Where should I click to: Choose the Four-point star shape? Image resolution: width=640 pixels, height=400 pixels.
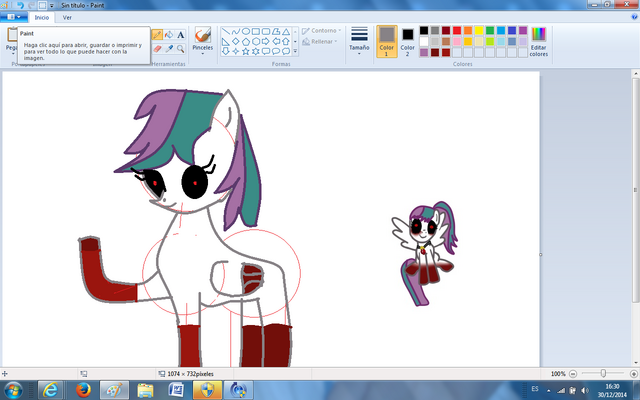[236, 51]
